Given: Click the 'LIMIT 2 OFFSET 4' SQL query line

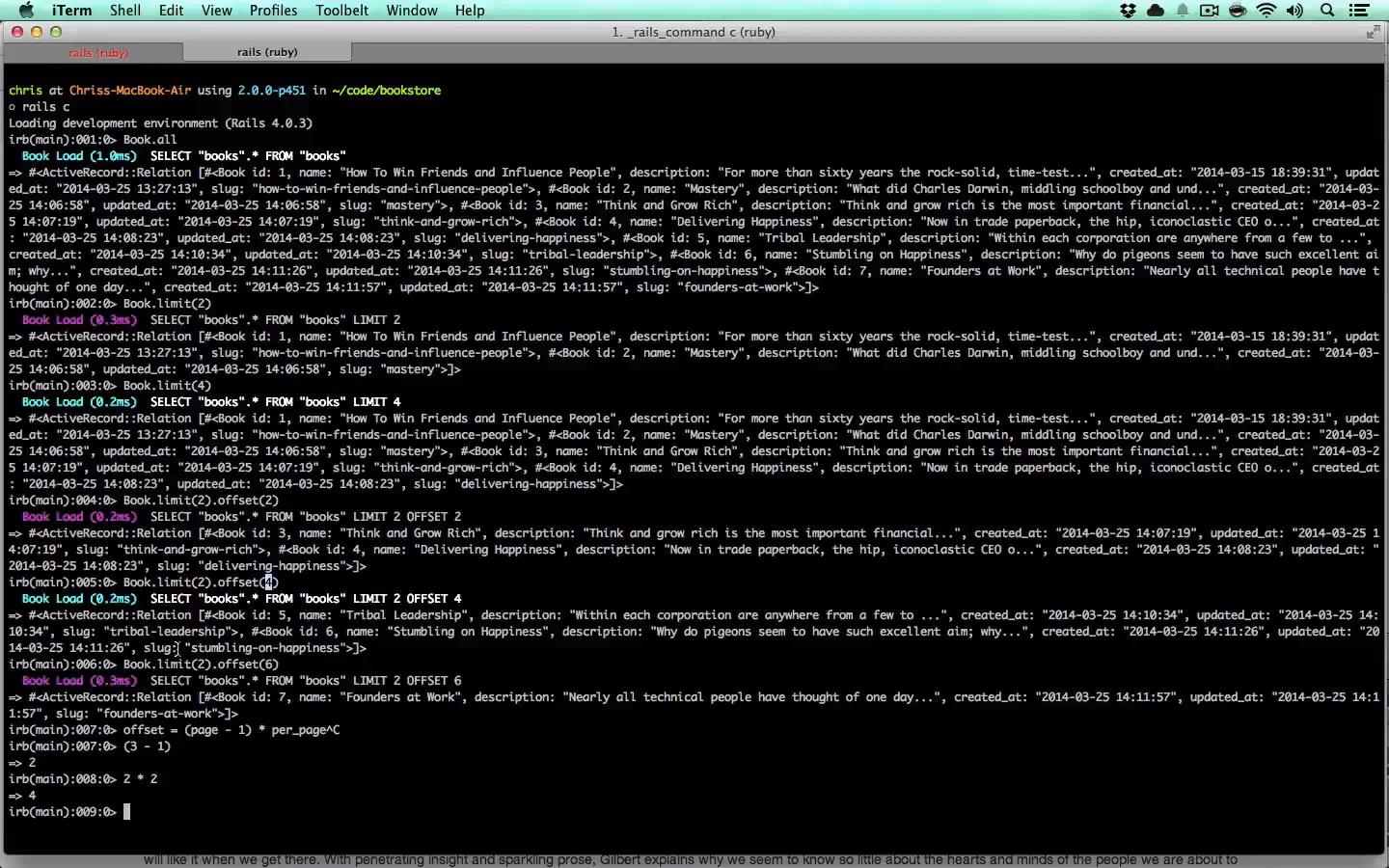Looking at the screenshot, I should [241, 599].
